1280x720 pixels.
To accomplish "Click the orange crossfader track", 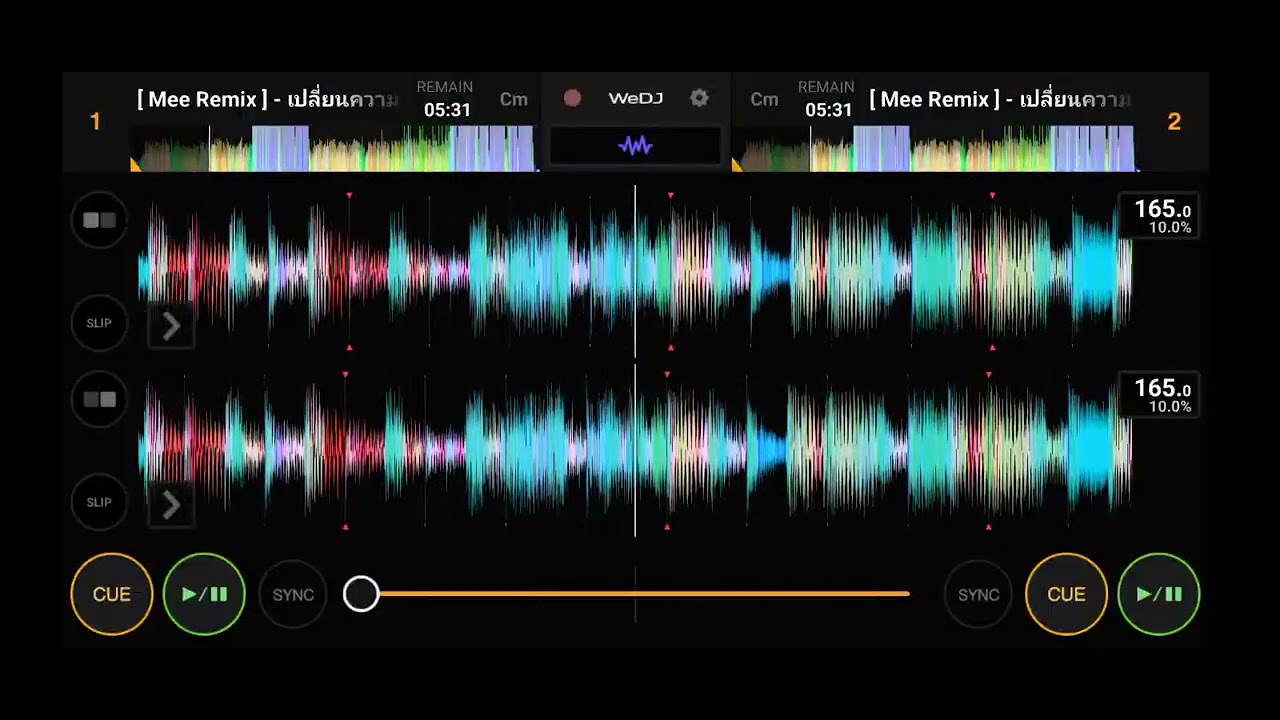I will [635, 594].
